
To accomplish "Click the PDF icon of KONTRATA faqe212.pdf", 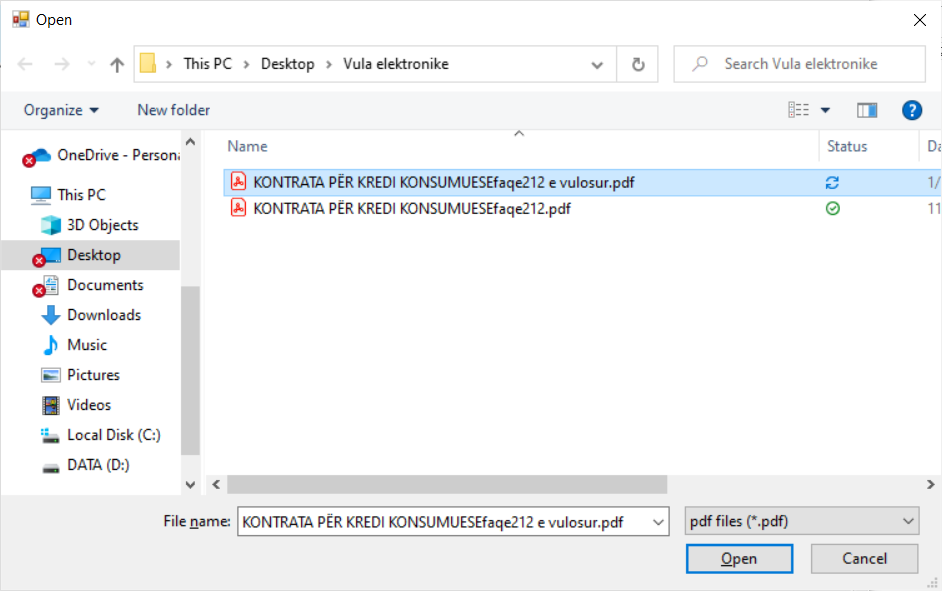I will pos(239,208).
